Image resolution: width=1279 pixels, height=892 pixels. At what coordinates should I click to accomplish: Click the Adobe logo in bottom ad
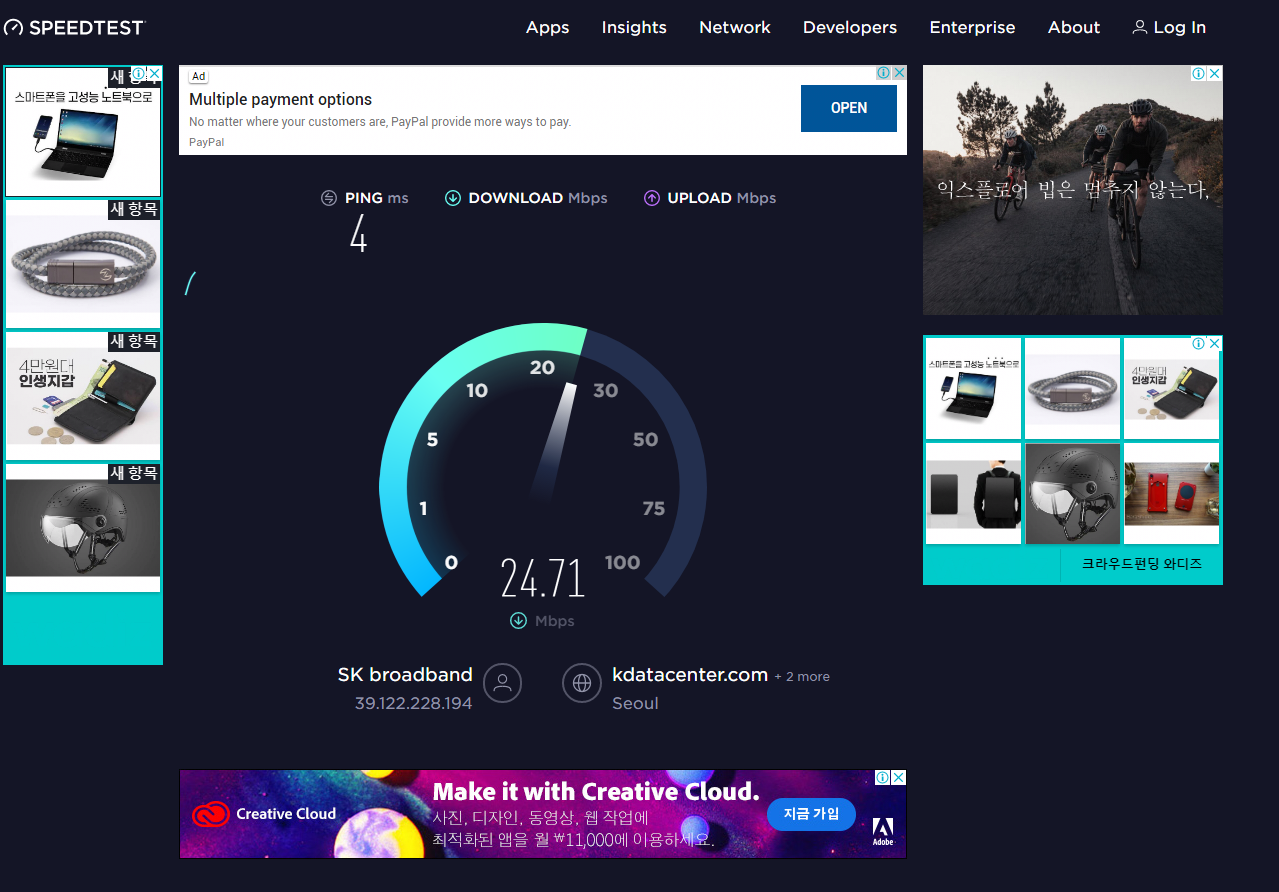point(883,831)
